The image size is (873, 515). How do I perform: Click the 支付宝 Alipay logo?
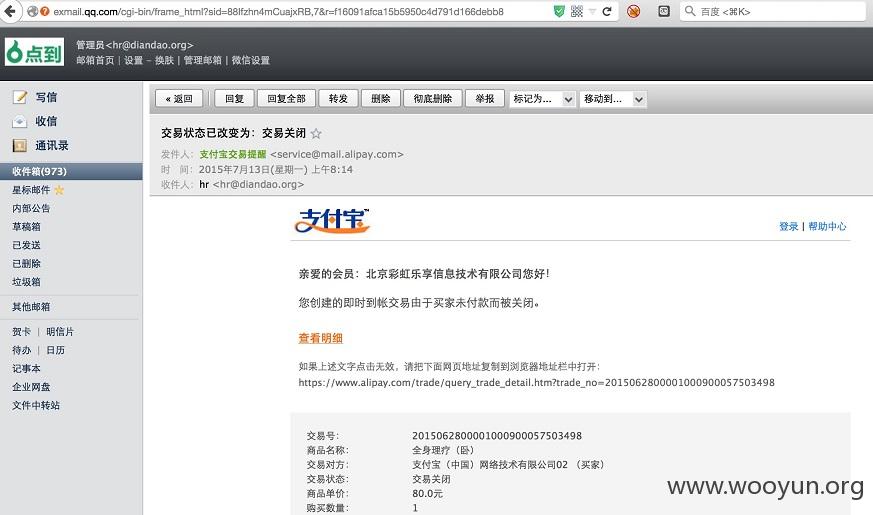[x=332, y=221]
